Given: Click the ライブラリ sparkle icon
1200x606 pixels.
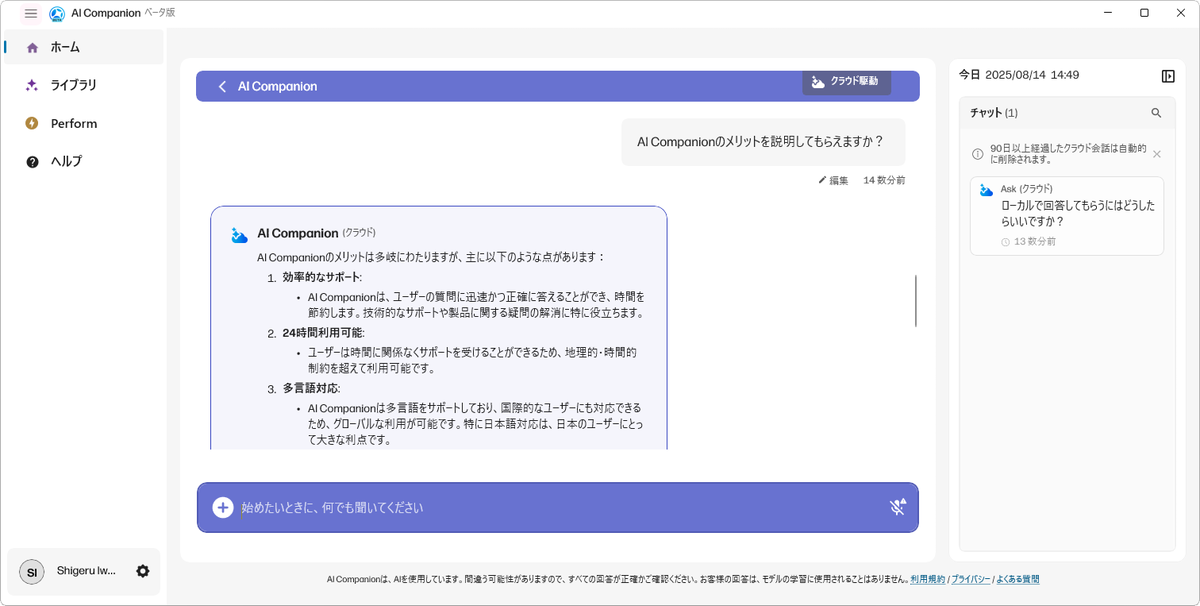Looking at the screenshot, I should tap(32, 85).
